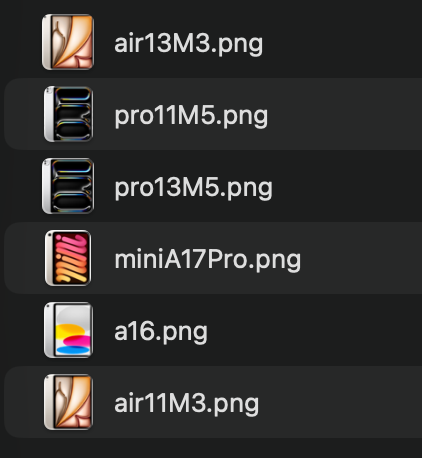Click the pro13M5.png file name
Viewport: 422px width, 458px height.
coord(193,188)
